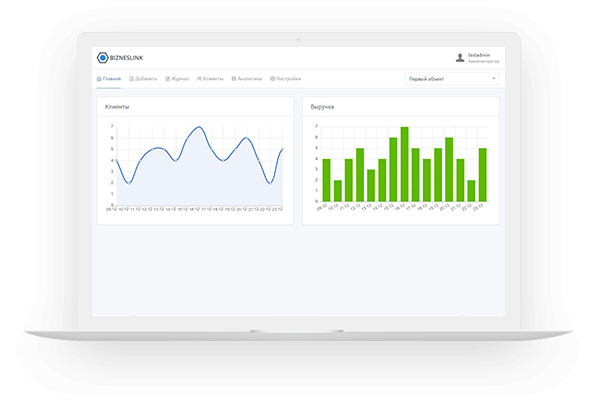596x403 pixels.
Task: Click the arrow of the object selector
Action: 494,79
